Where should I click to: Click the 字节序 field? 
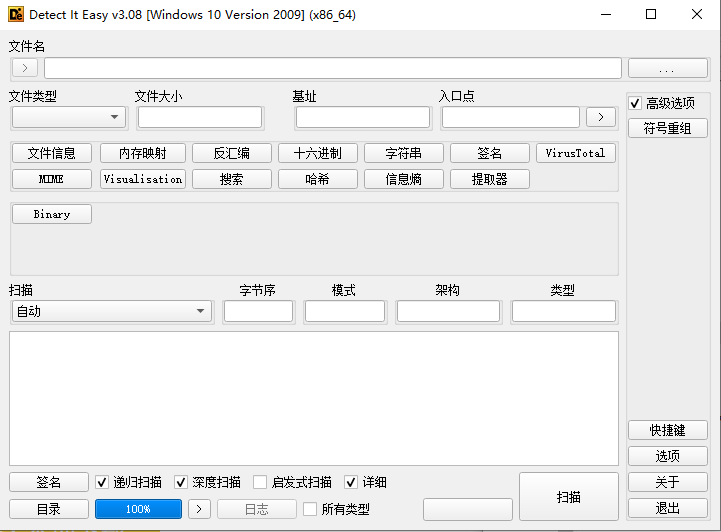click(x=258, y=311)
